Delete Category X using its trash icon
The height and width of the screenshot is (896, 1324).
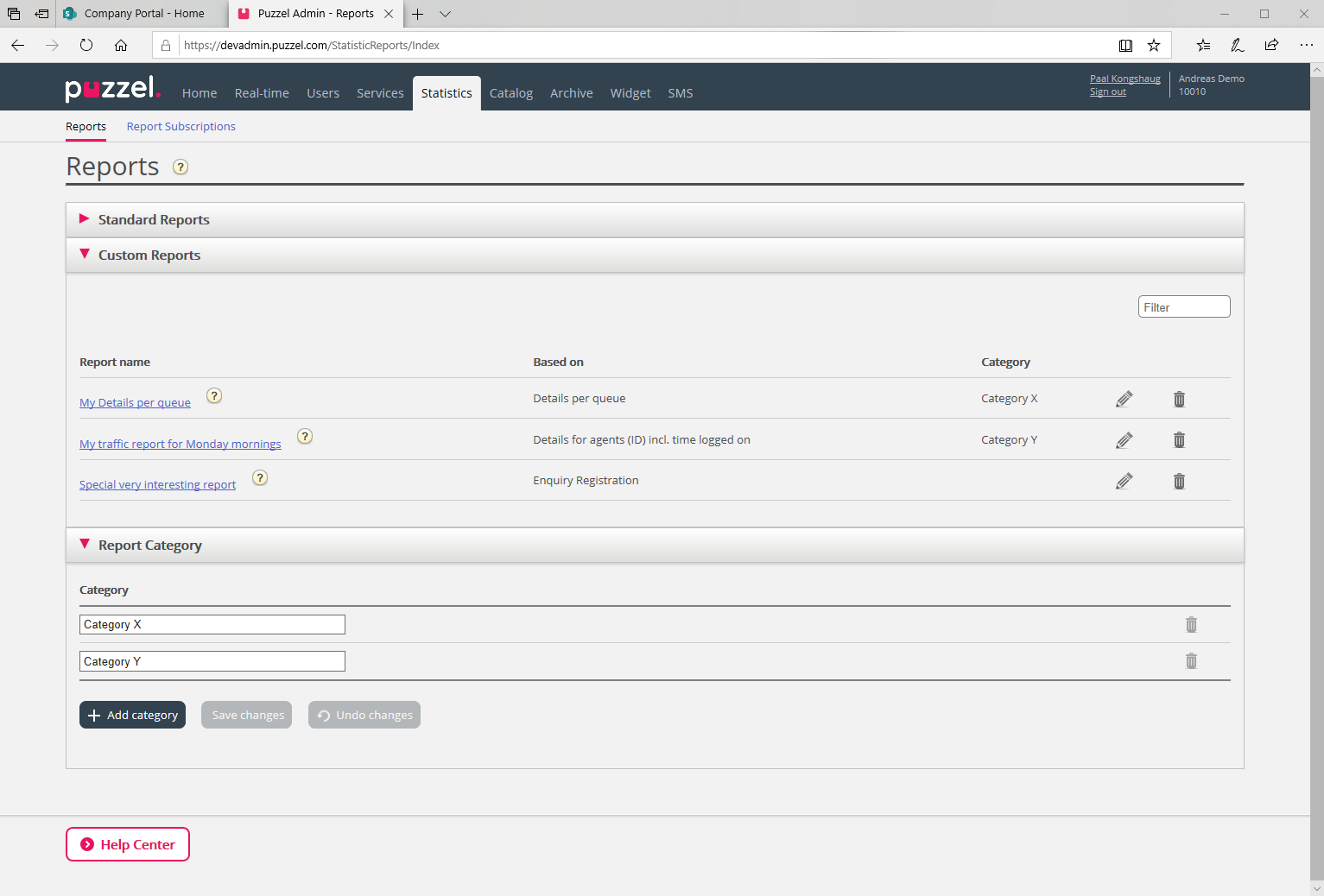(x=1191, y=625)
